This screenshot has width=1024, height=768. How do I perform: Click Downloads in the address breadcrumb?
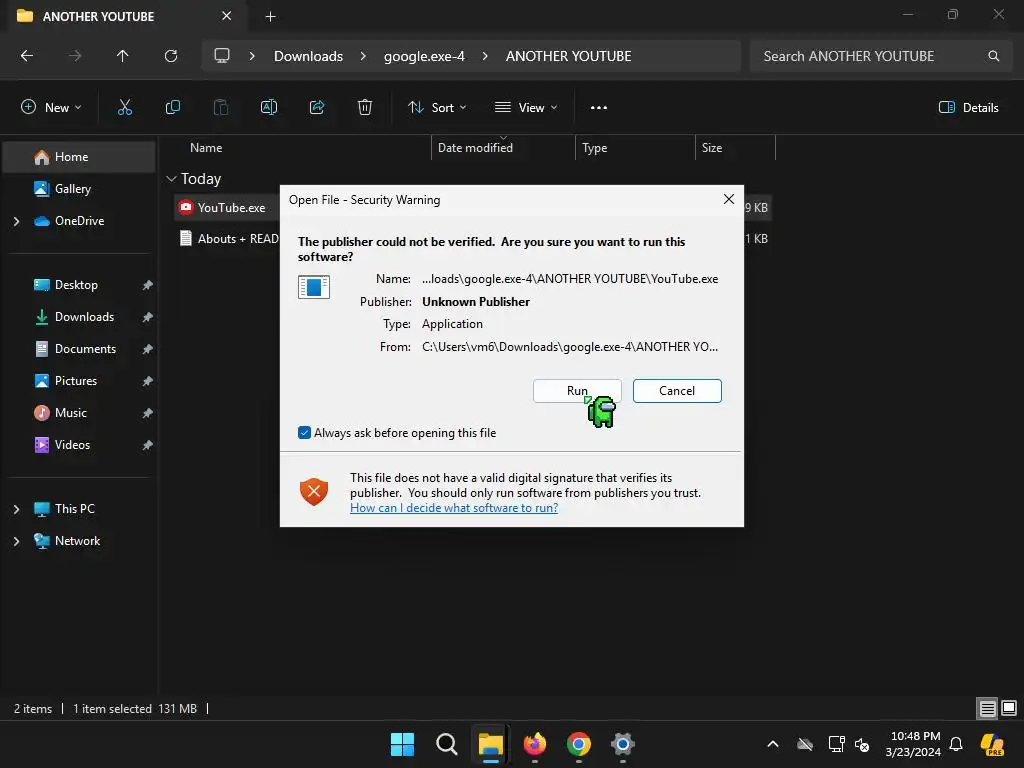click(x=308, y=56)
